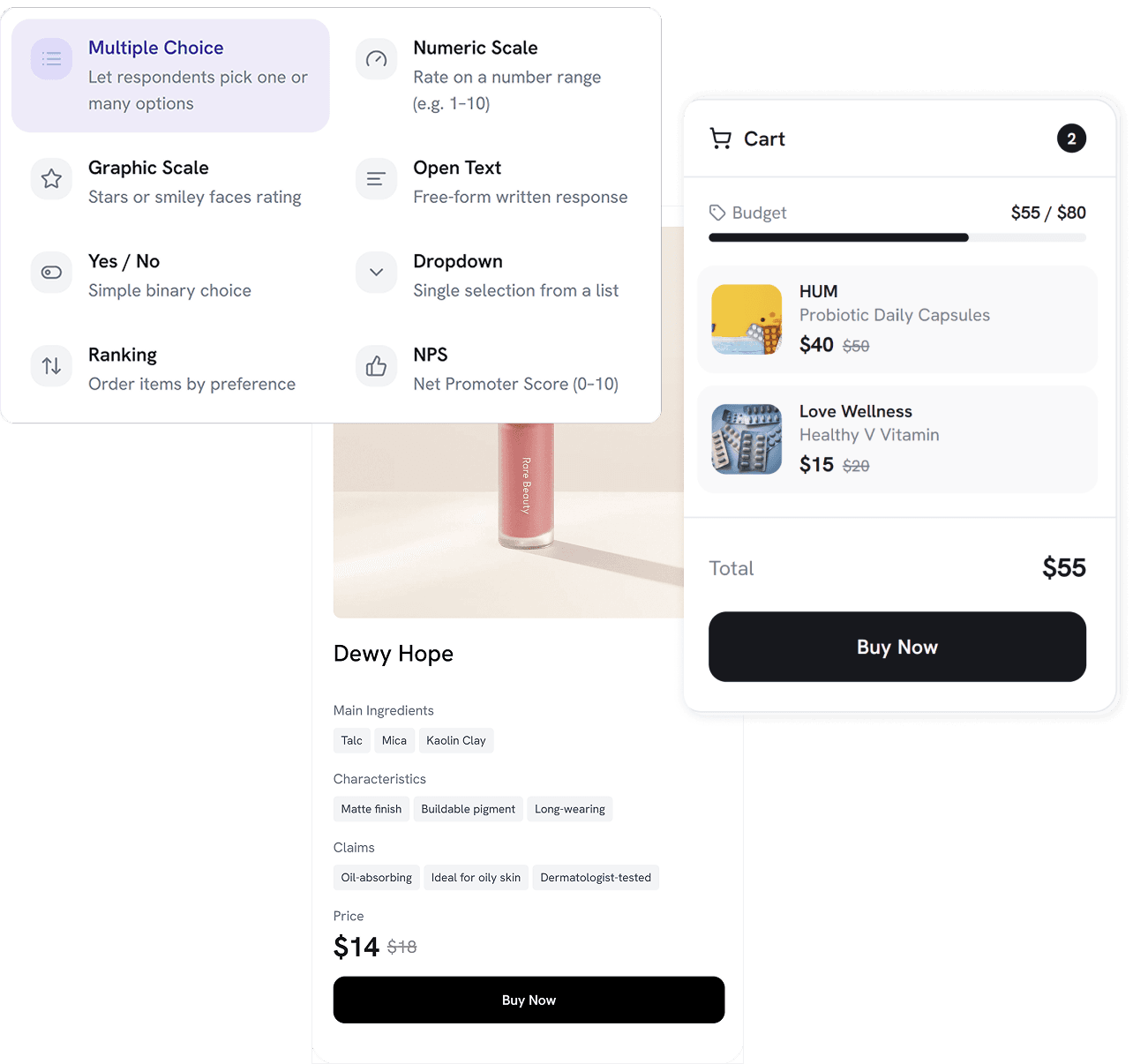Click the cart item count badge
This screenshot has height=1064, width=1133.
coord(1071,139)
